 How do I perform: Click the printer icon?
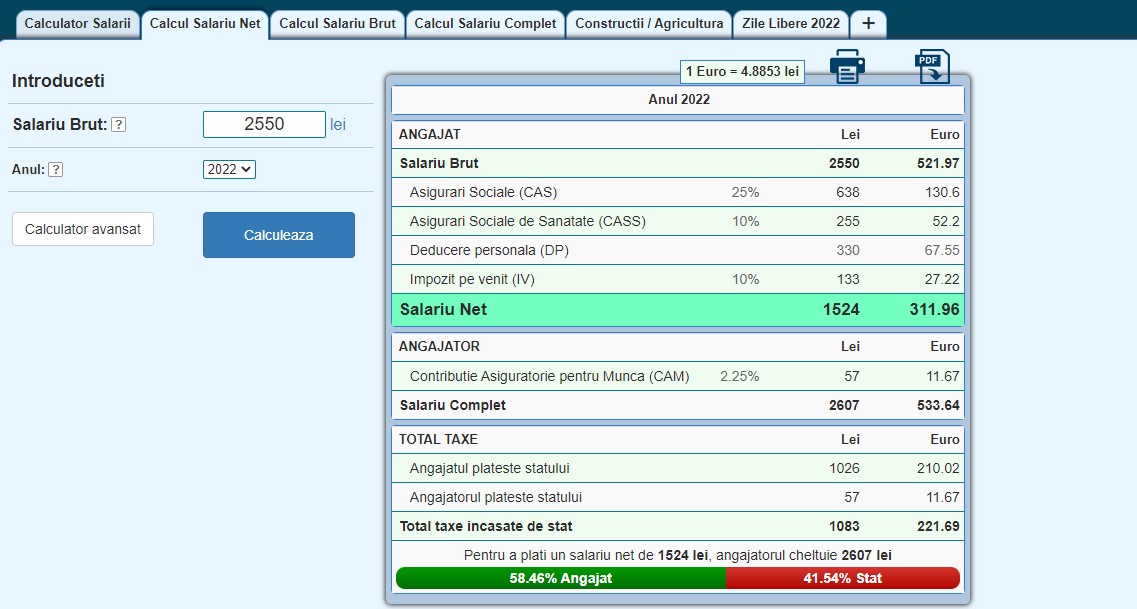(x=847, y=67)
